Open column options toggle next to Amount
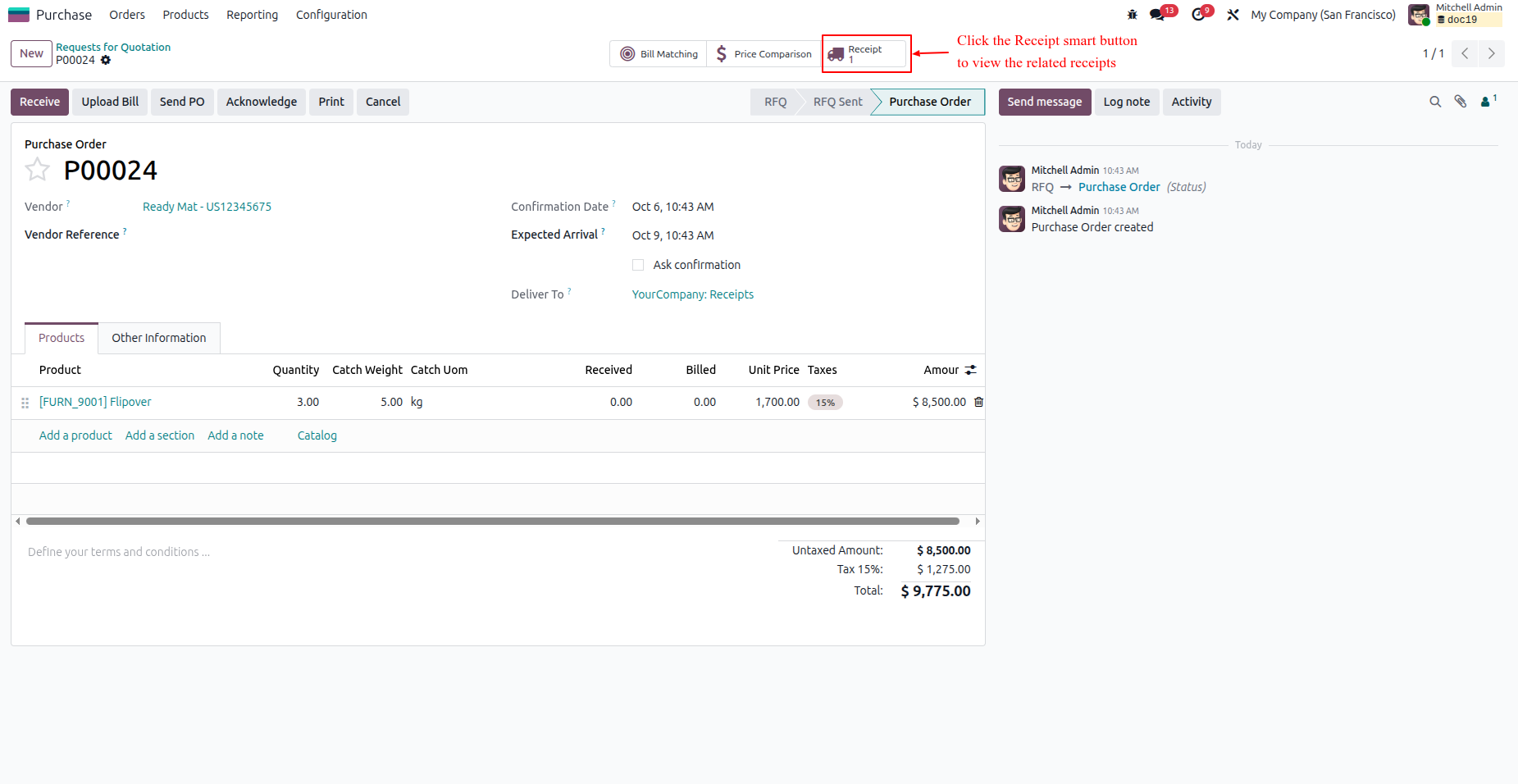The width and height of the screenshot is (1518, 784). click(x=971, y=370)
